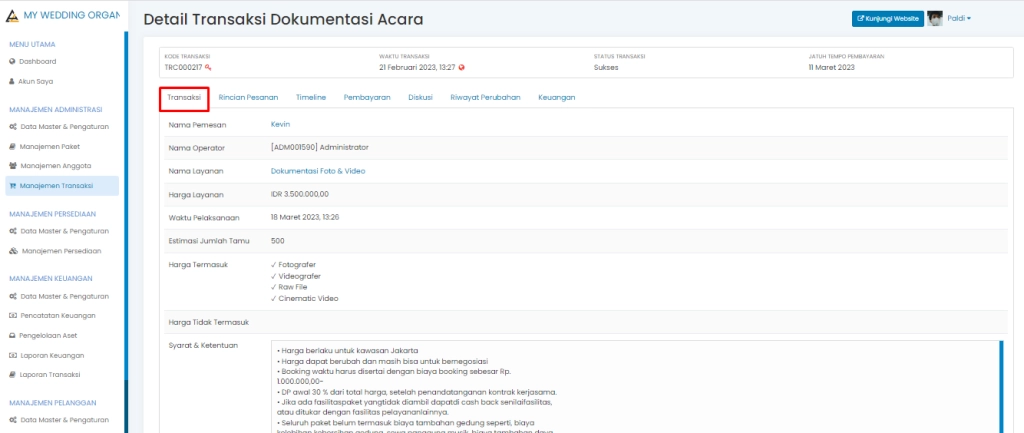Image resolution: width=1024 pixels, height=433 pixels.
Task: Click the Manajemen Persediaan boxes icon
Action: coord(13,251)
